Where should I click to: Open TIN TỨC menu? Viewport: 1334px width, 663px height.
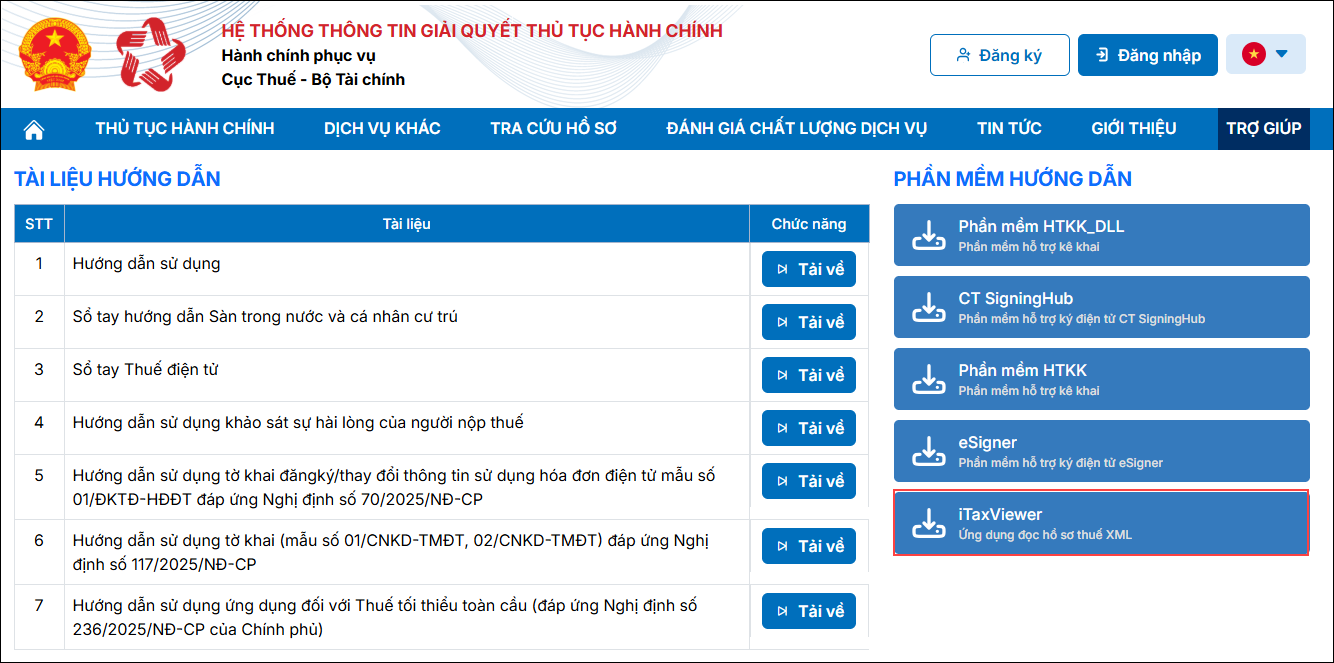[1009, 129]
